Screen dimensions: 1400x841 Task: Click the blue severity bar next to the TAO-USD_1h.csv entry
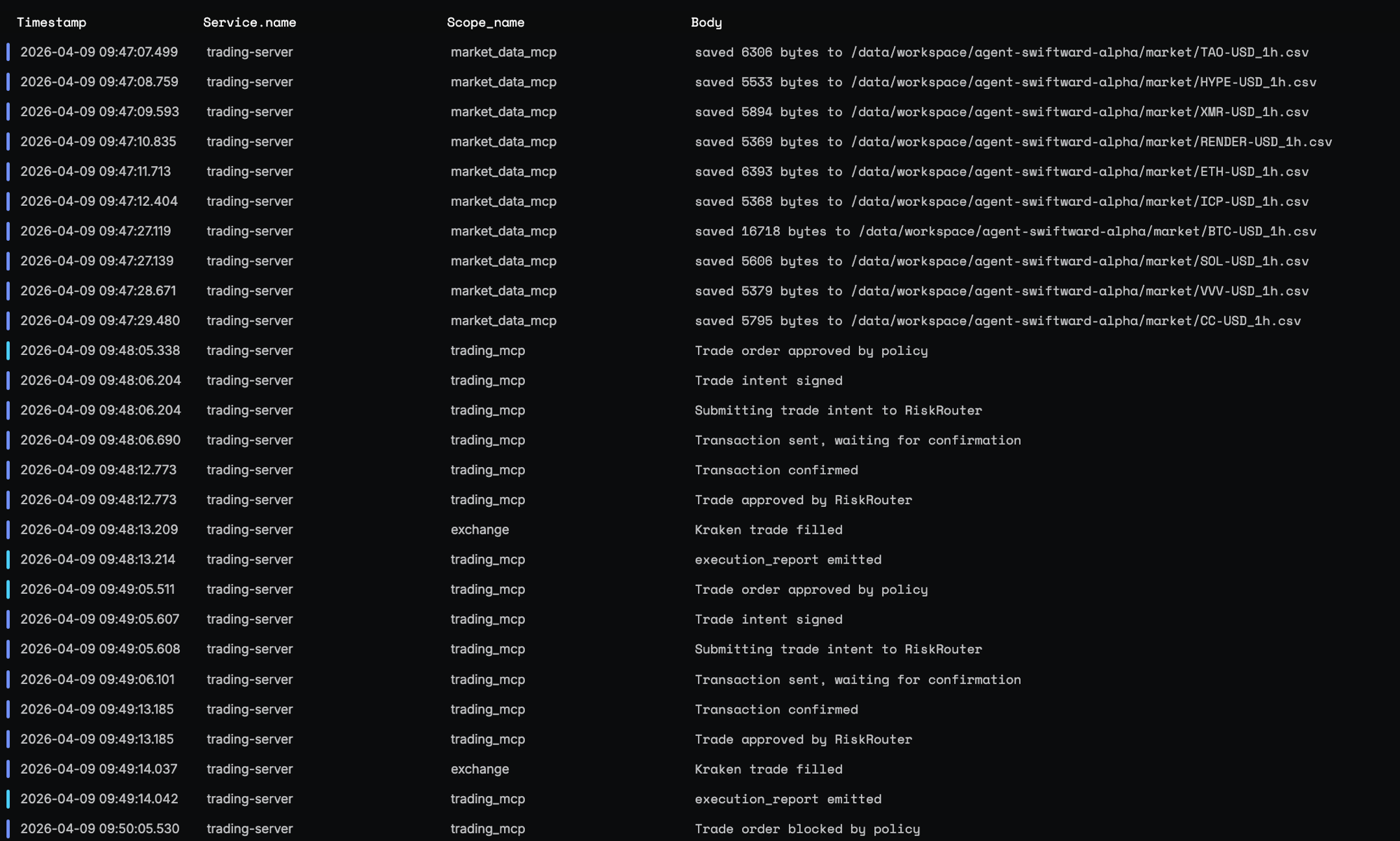(x=8, y=52)
